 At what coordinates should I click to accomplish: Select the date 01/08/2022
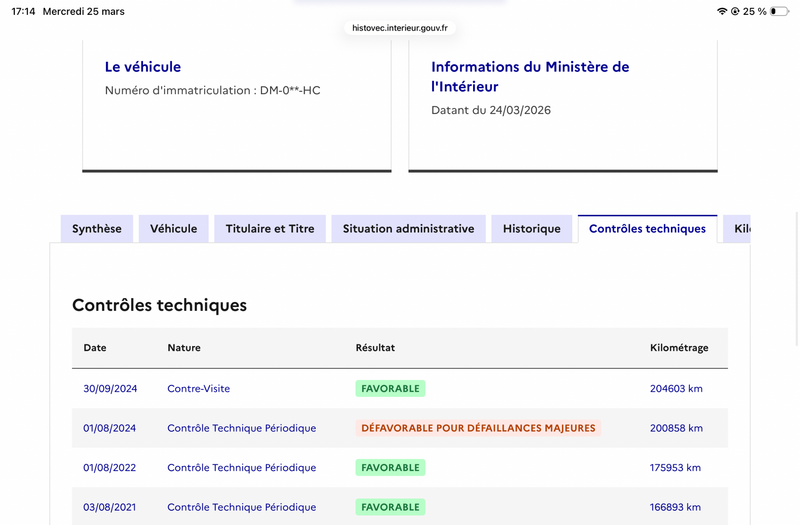click(x=110, y=468)
